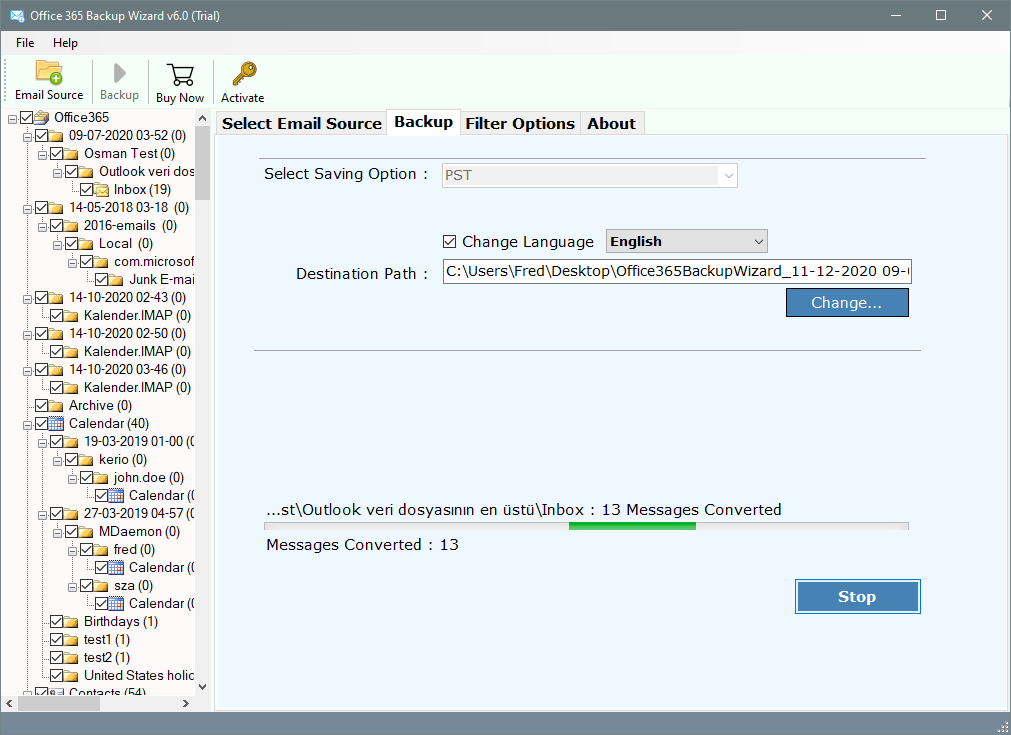Uncheck the MDaemon (0) checkbox

coord(71,532)
